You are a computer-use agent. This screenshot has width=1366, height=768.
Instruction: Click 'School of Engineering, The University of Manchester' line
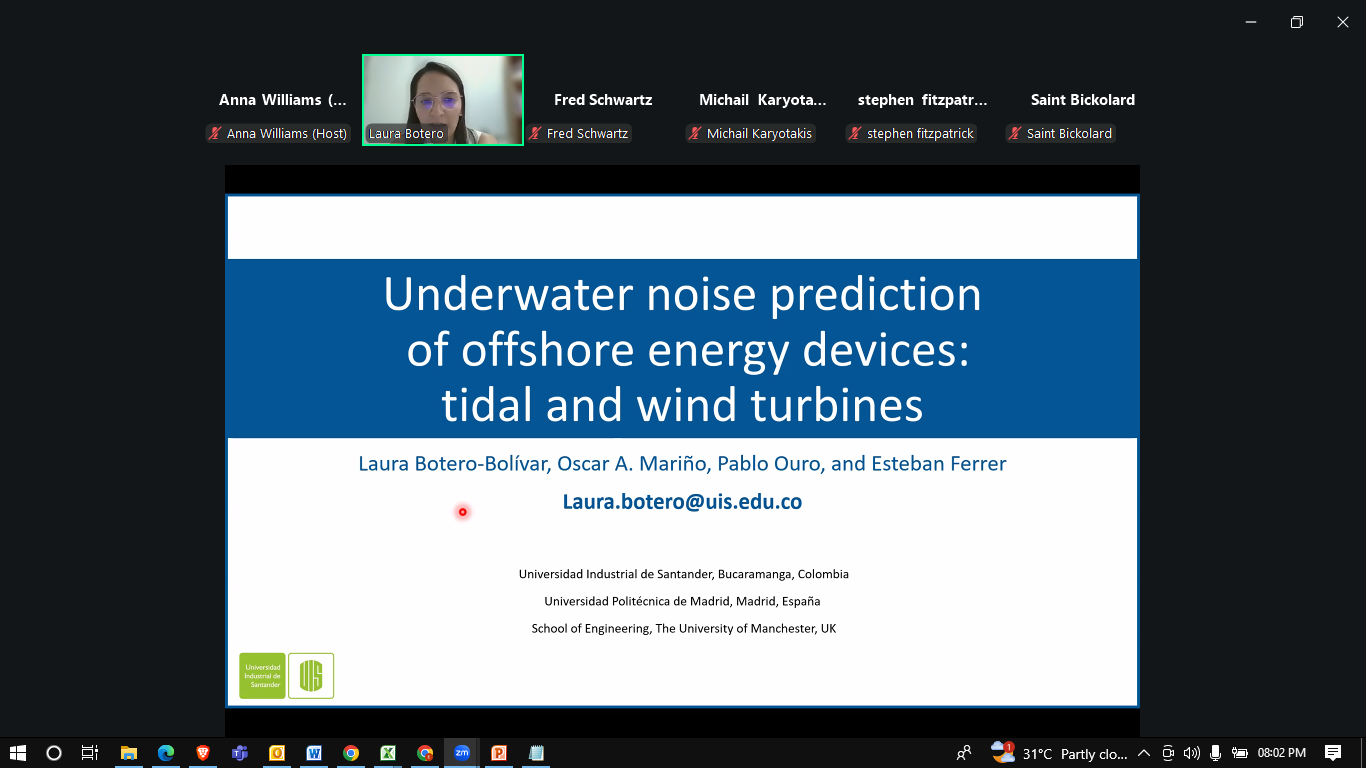[683, 628]
